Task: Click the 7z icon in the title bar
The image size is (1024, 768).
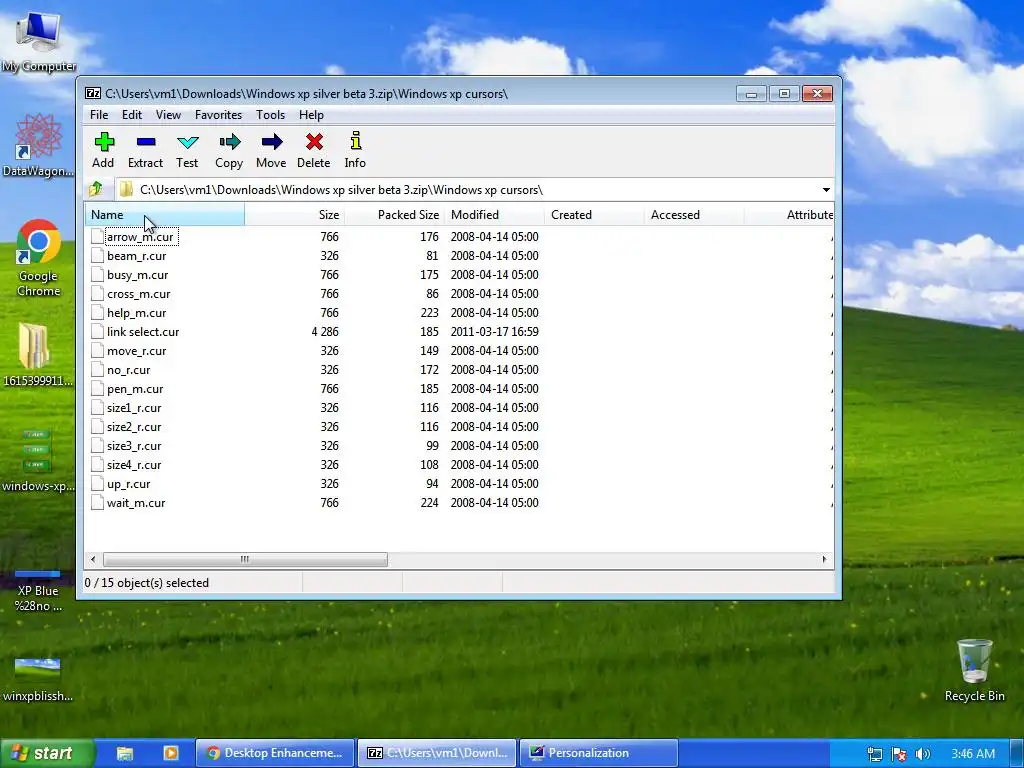Action: (x=93, y=93)
